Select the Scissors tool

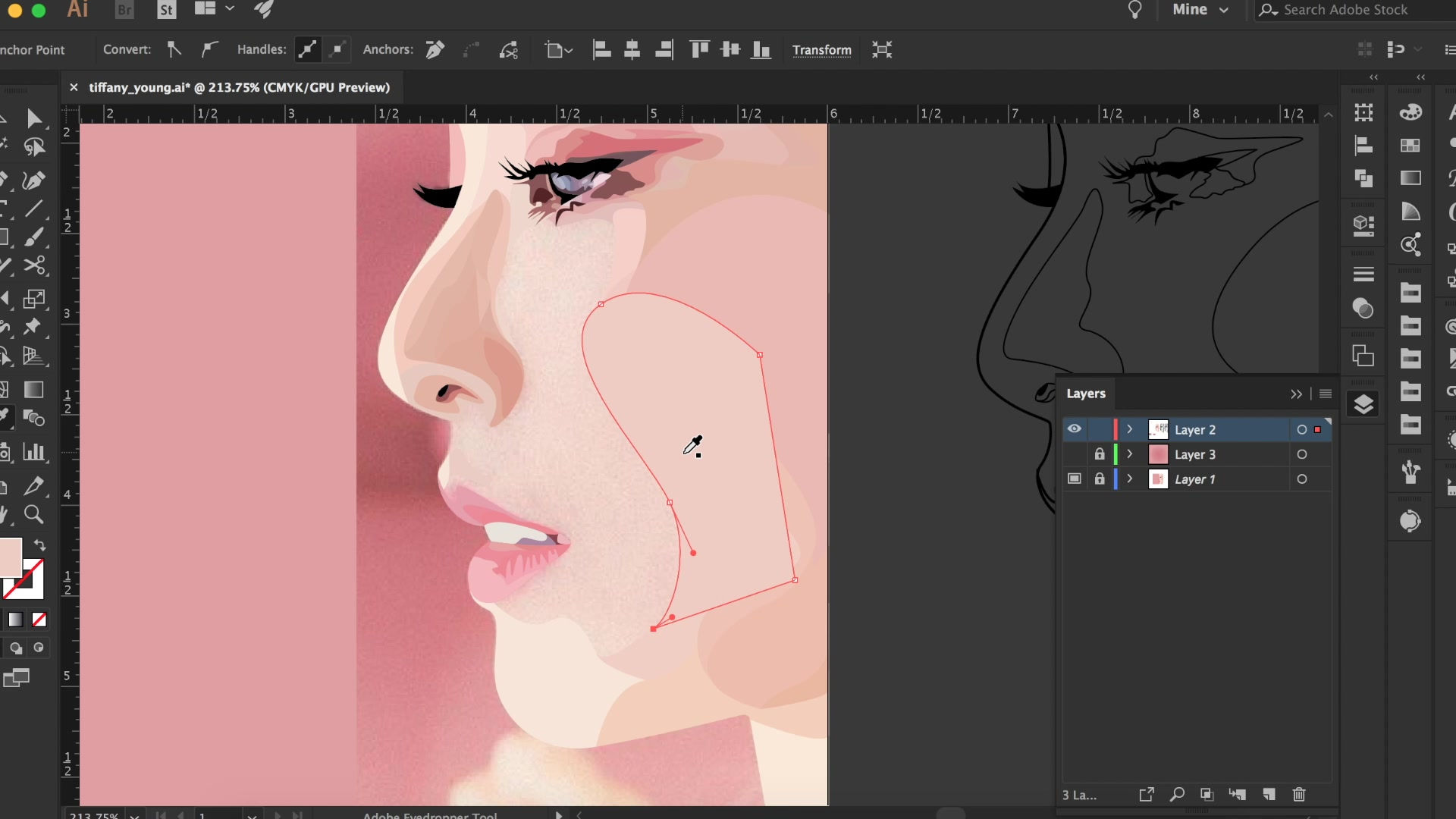(x=34, y=265)
